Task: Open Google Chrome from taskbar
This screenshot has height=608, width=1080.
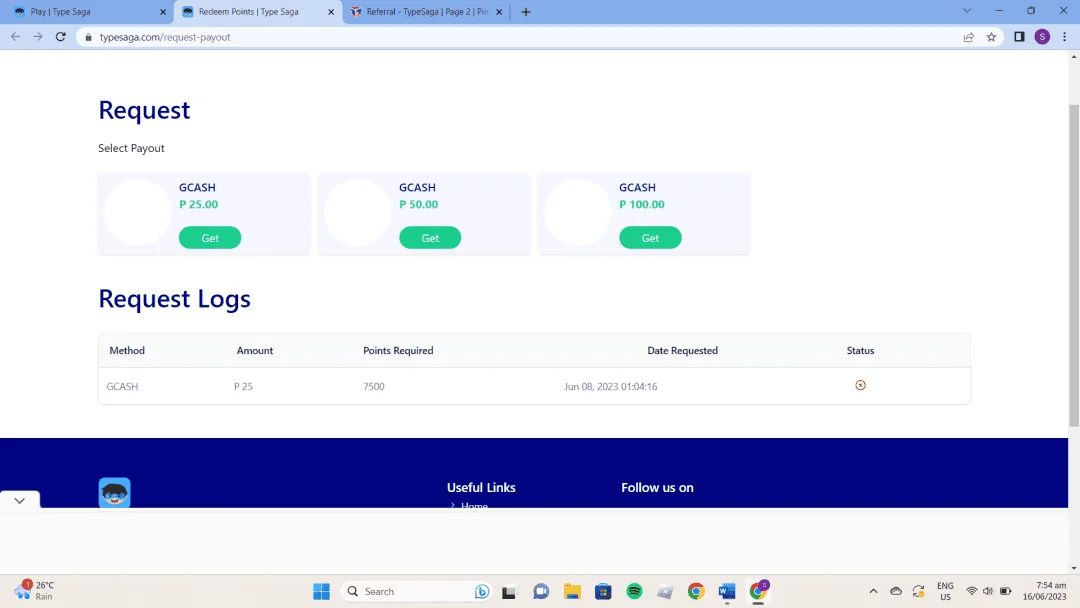Action: pos(696,591)
